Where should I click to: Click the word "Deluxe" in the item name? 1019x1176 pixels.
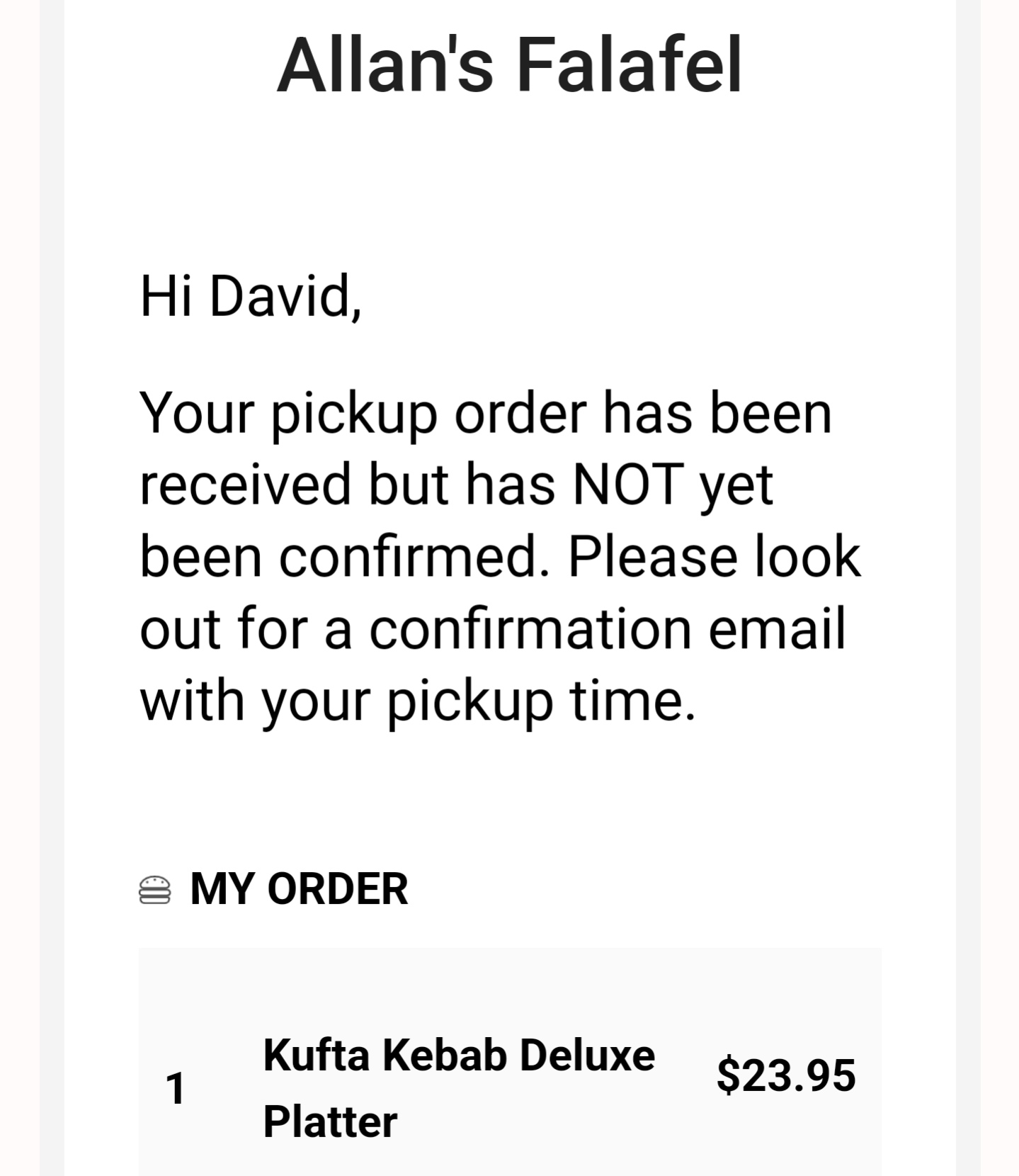587,1056
